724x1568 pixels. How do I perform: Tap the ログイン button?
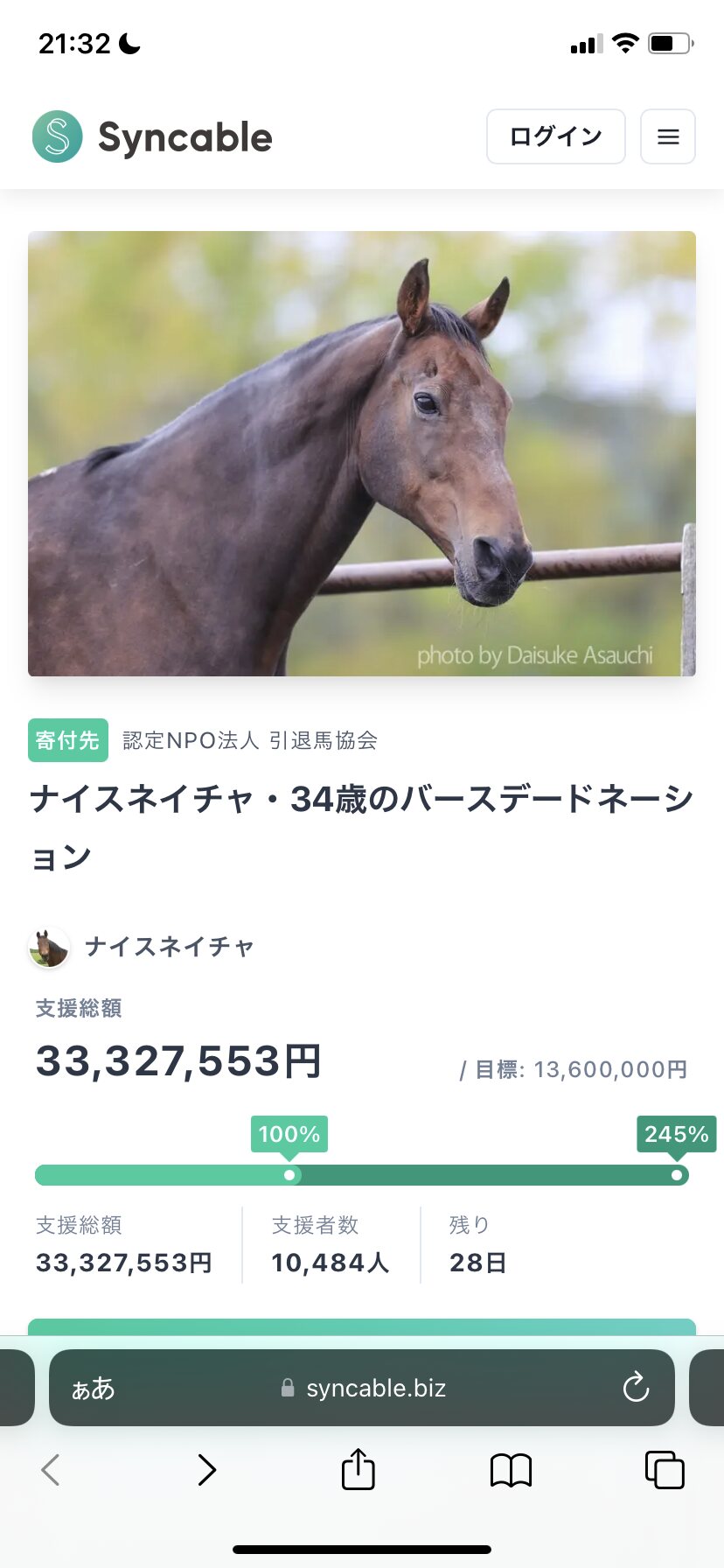tap(556, 136)
